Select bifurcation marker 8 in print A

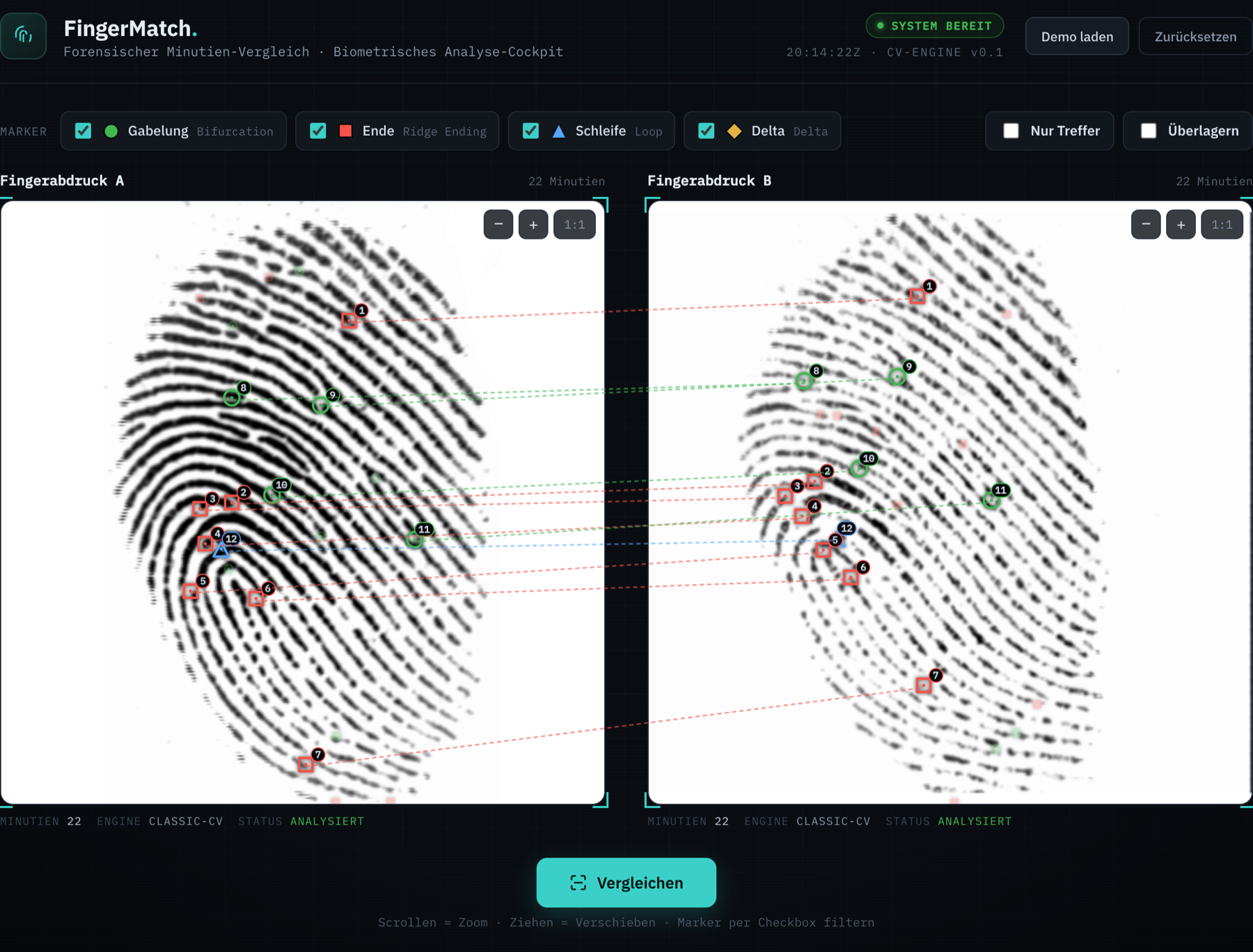[232, 398]
